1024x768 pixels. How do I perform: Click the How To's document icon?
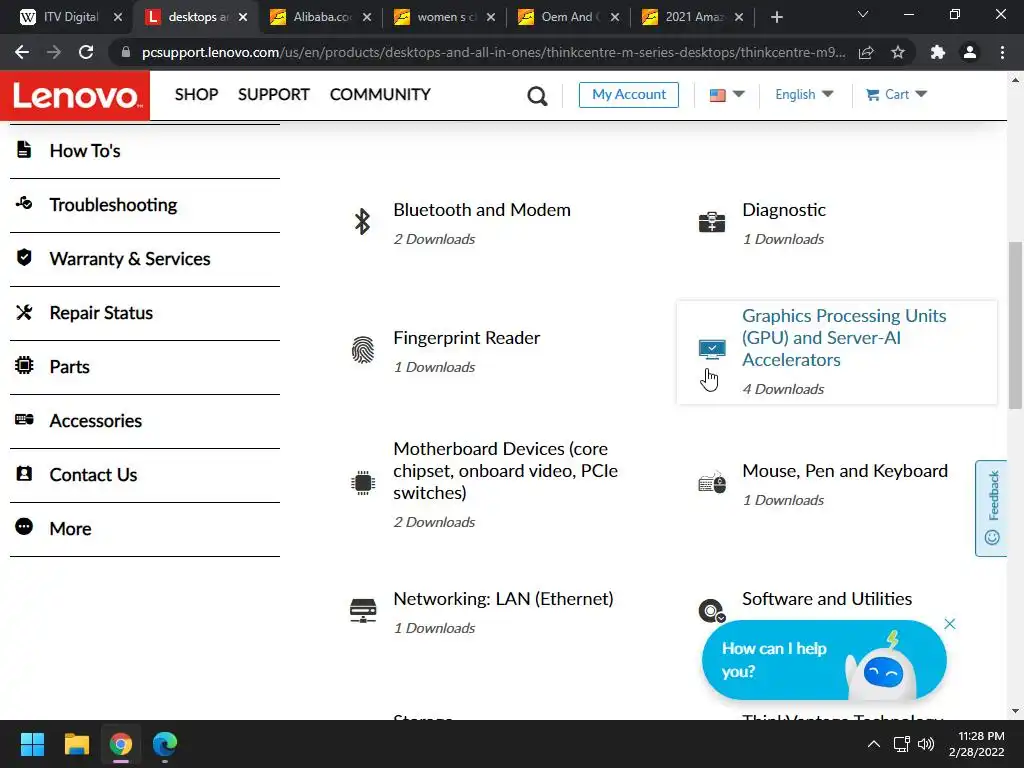pyautogui.click(x=24, y=150)
